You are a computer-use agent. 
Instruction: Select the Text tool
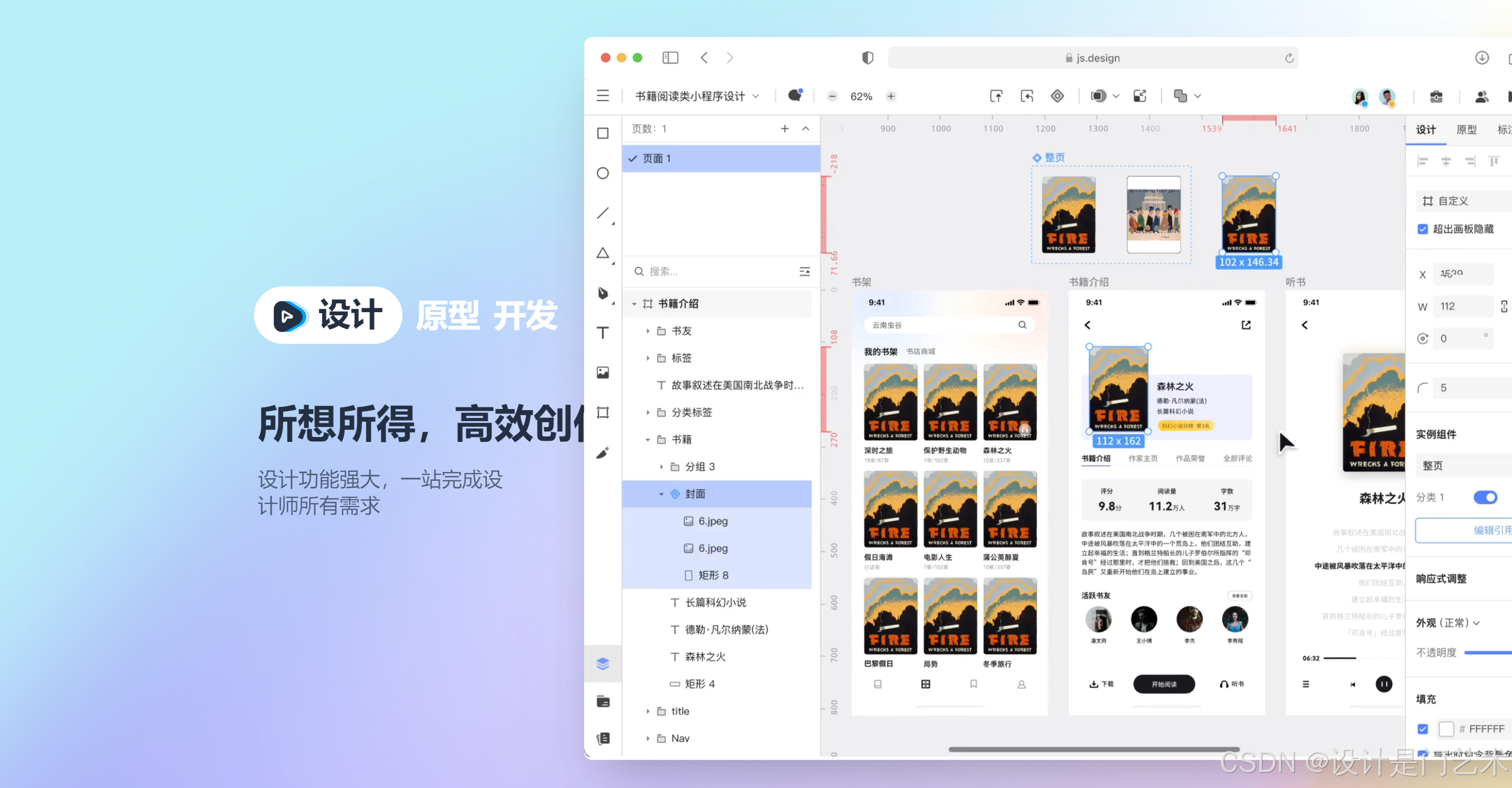602,333
